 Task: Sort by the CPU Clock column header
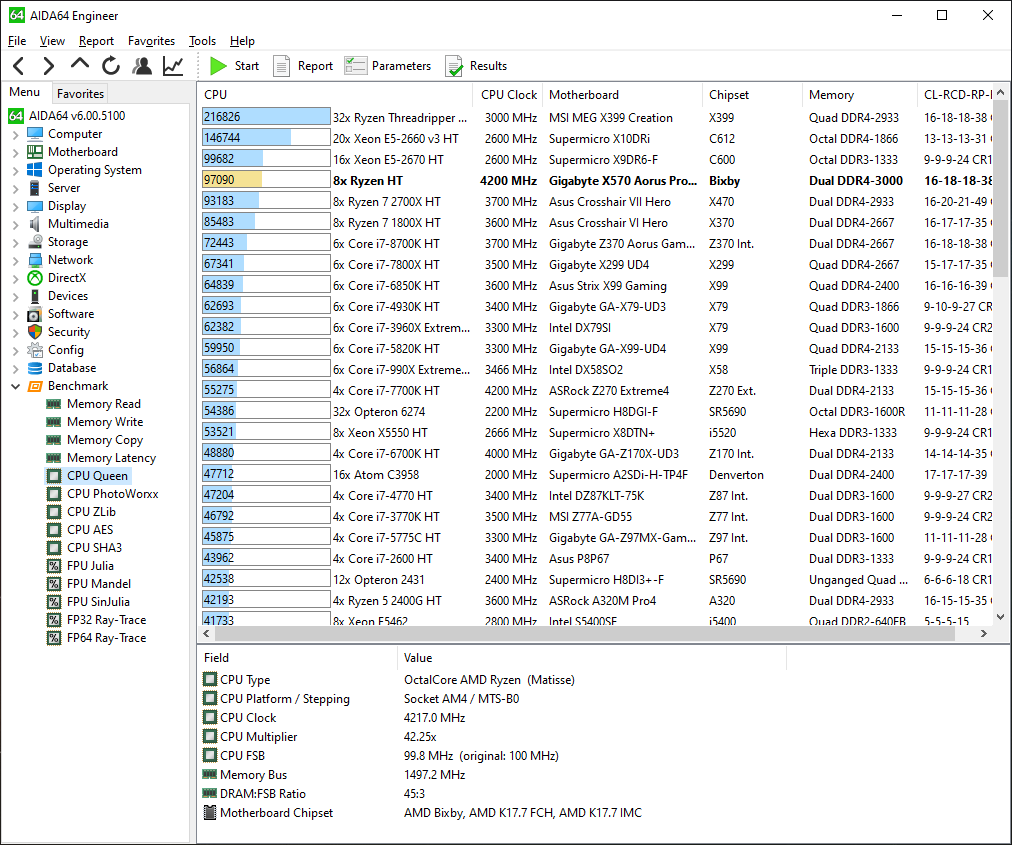pyautogui.click(x=509, y=95)
